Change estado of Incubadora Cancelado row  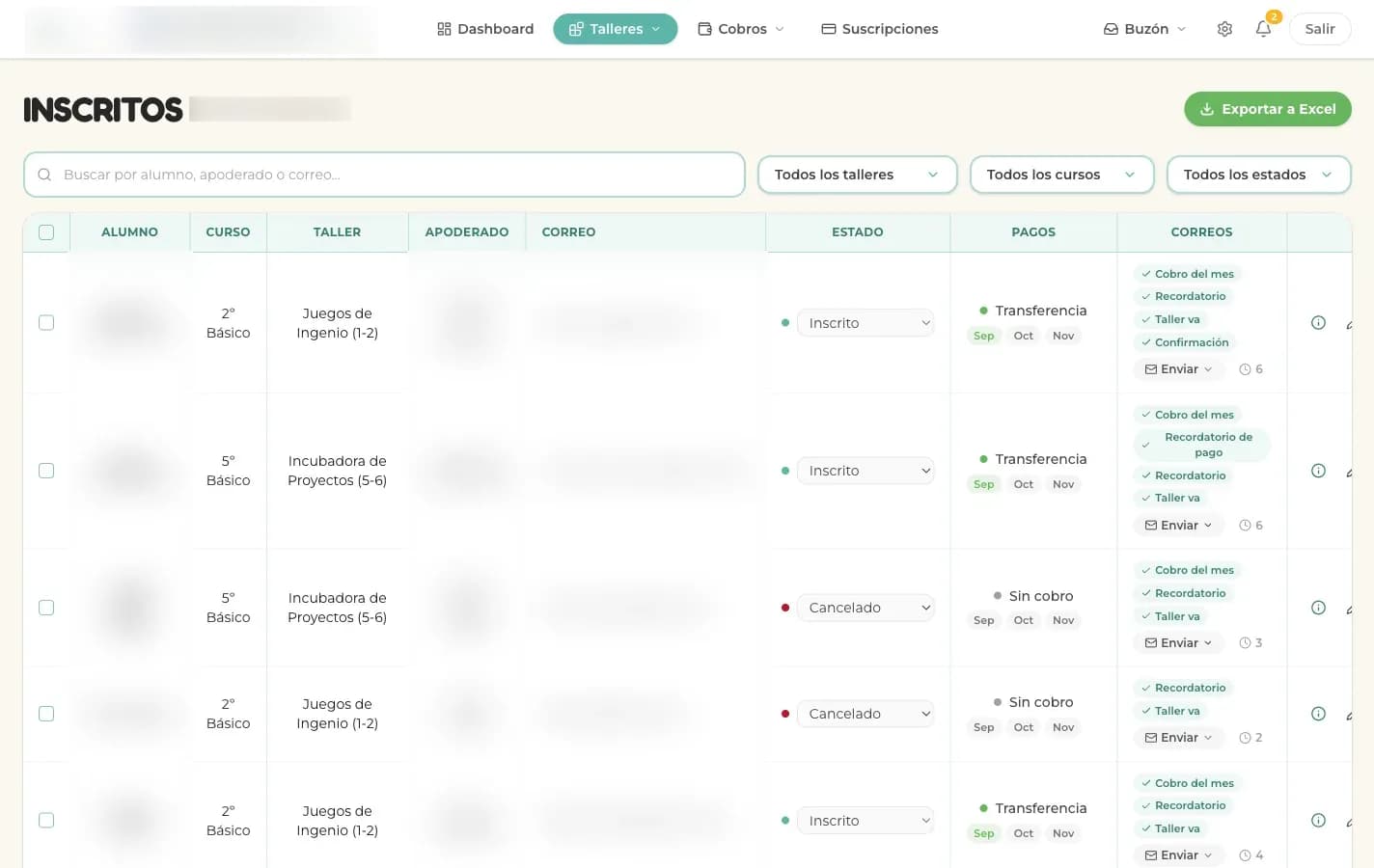[x=866, y=608]
